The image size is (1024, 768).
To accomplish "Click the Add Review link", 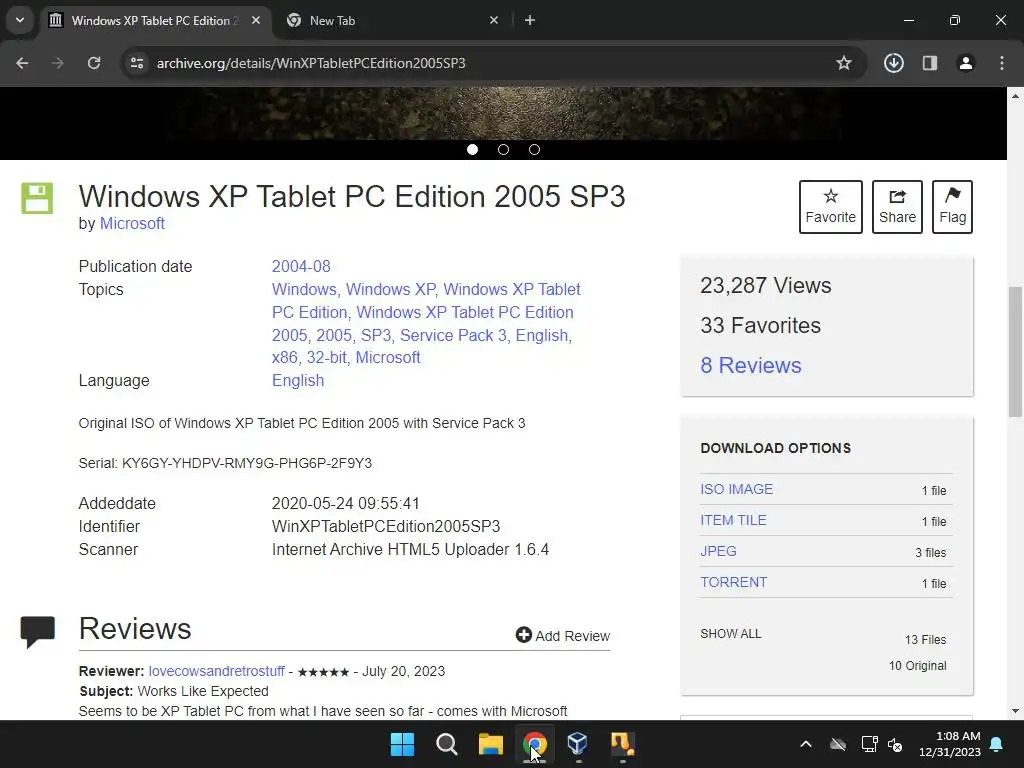I will 563,635.
